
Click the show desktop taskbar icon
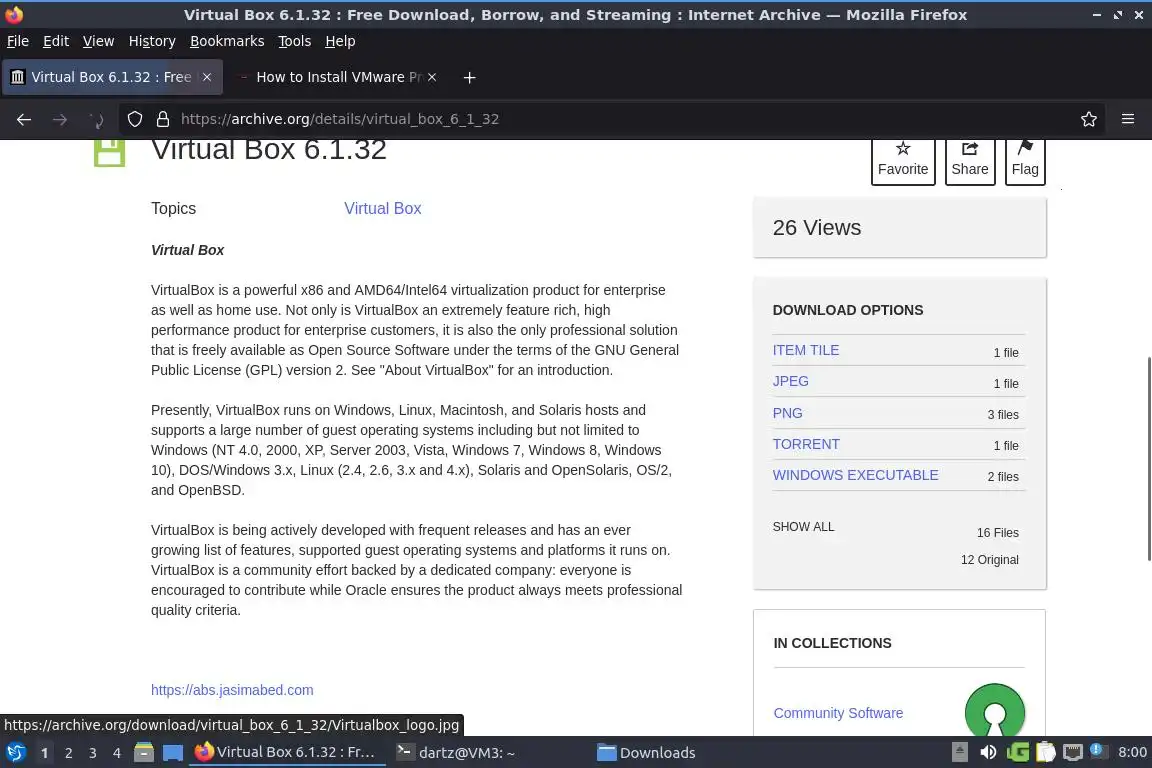173,753
